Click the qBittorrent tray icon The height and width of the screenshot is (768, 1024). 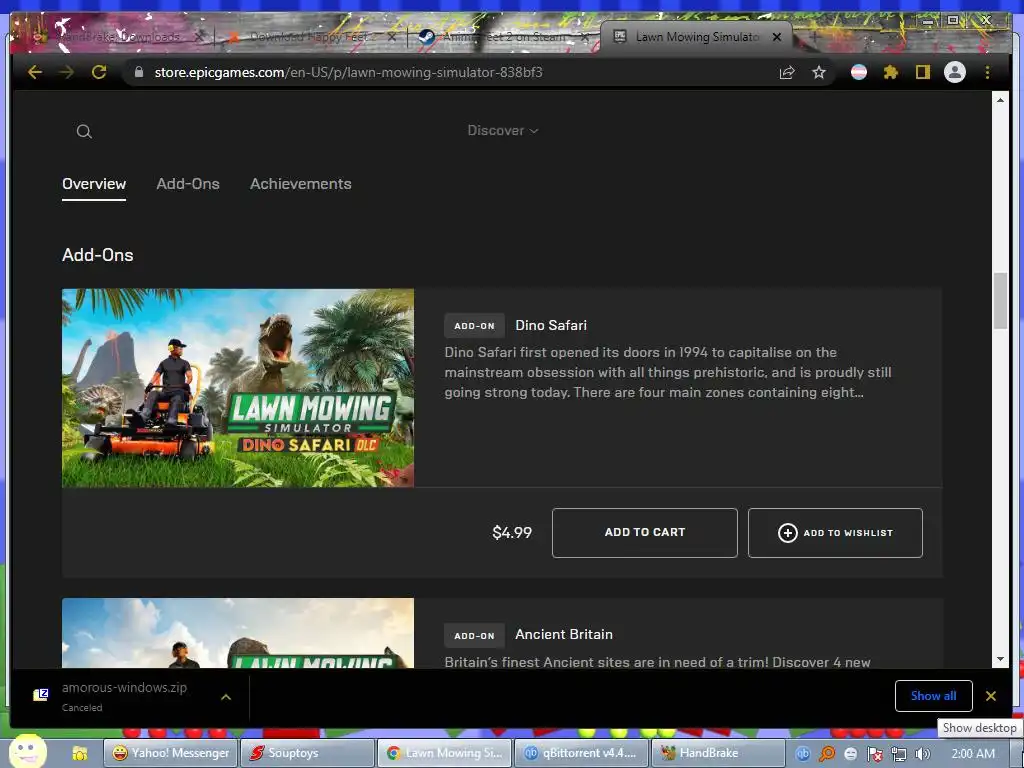[x=803, y=754]
